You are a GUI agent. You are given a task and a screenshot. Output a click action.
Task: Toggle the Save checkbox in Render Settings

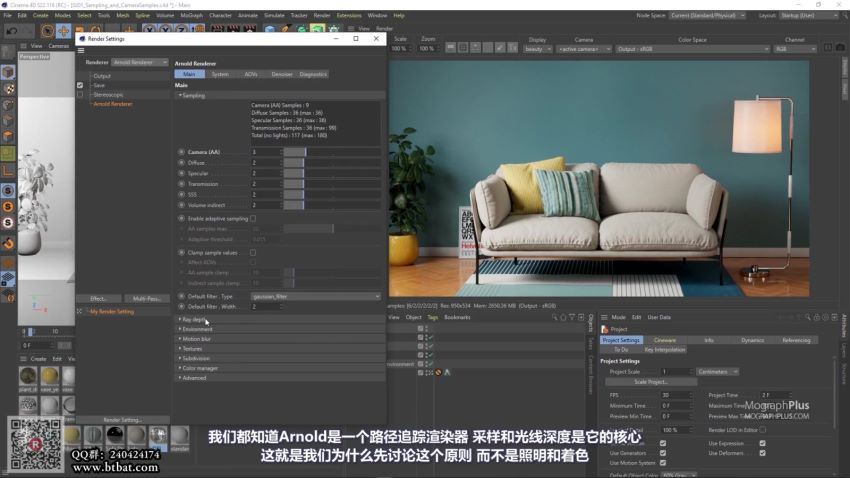(x=80, y=85)
